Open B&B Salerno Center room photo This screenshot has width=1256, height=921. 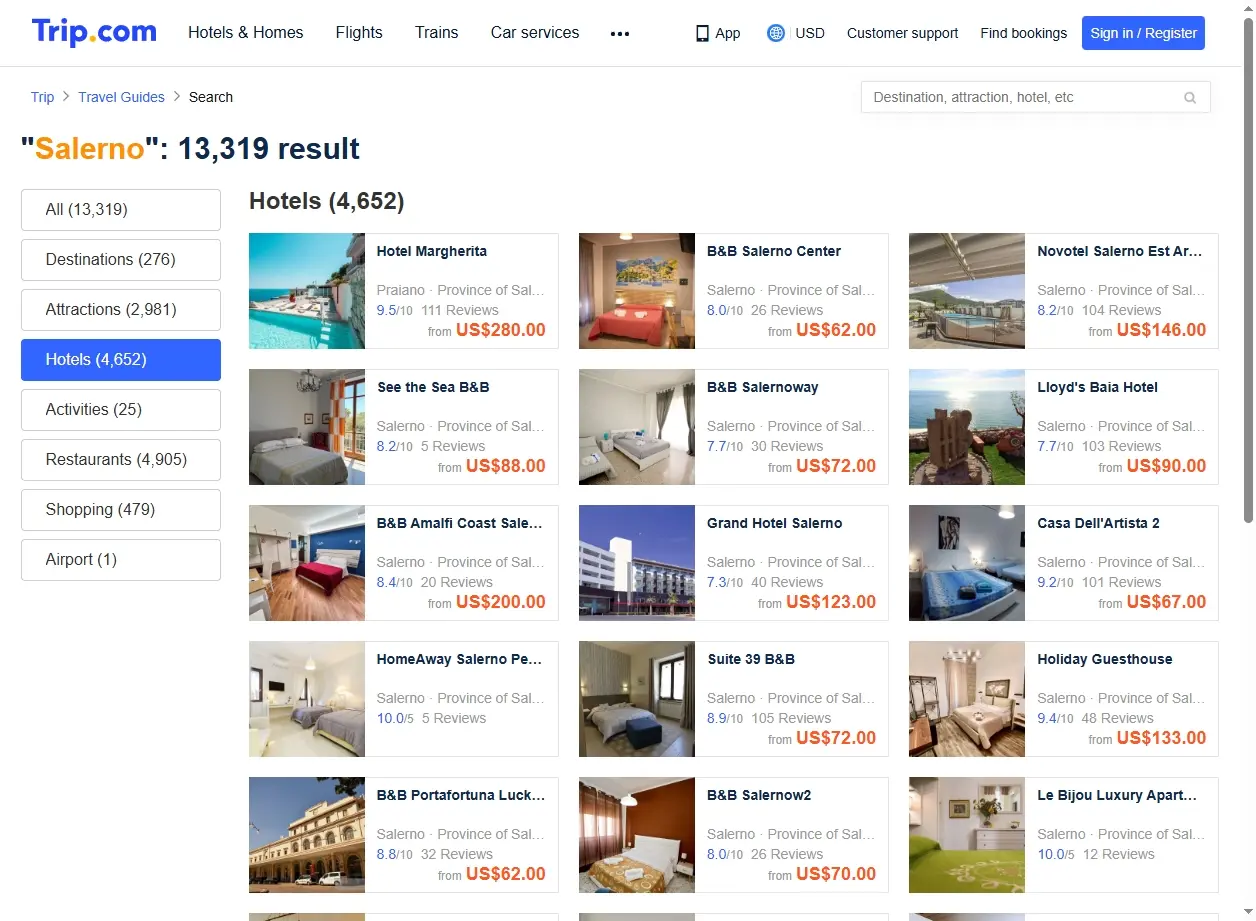pyautogui.click(x=637, y=291)
